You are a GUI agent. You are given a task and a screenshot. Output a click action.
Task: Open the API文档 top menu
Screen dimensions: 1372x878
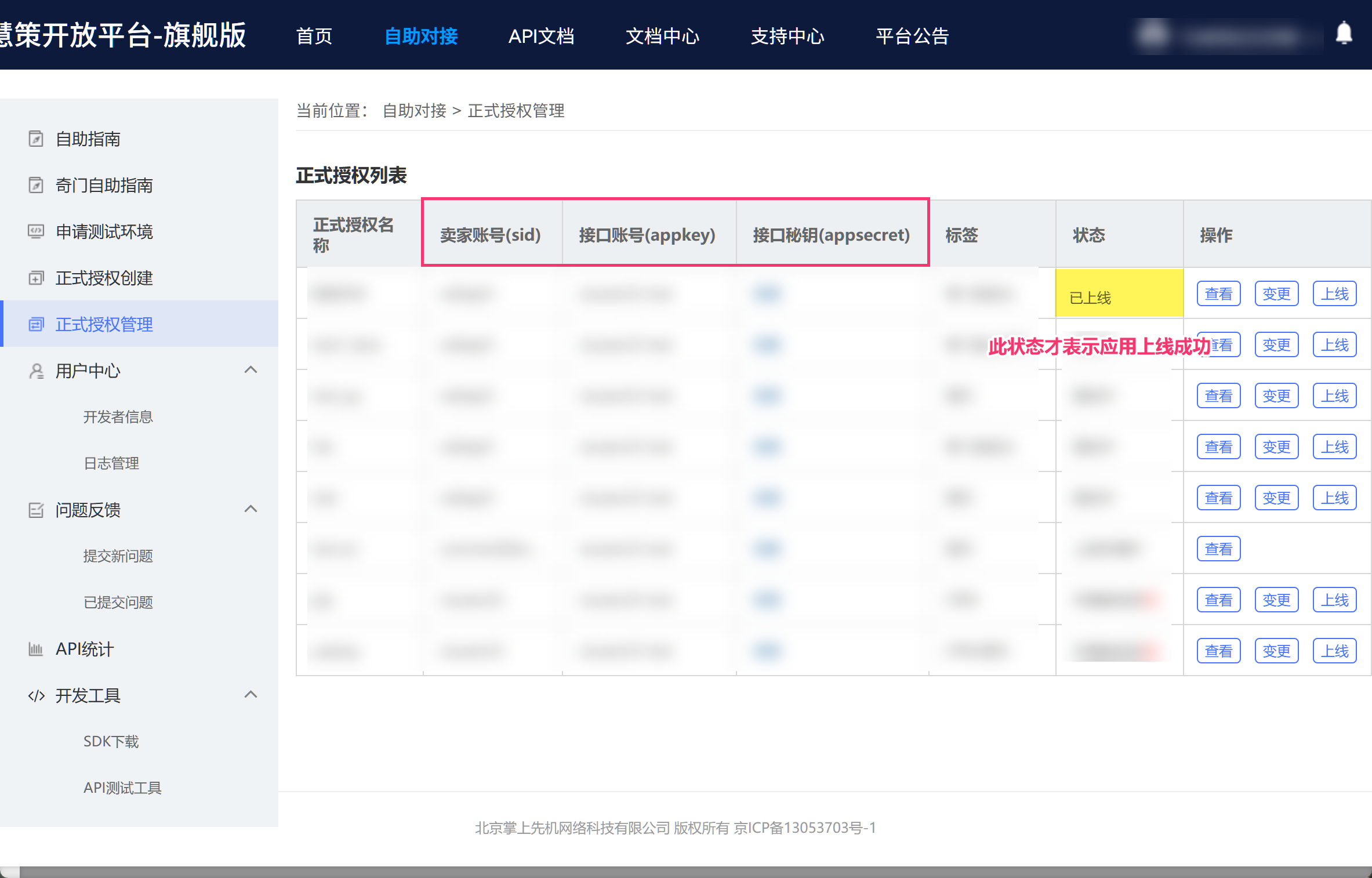[x=540, y=36]
